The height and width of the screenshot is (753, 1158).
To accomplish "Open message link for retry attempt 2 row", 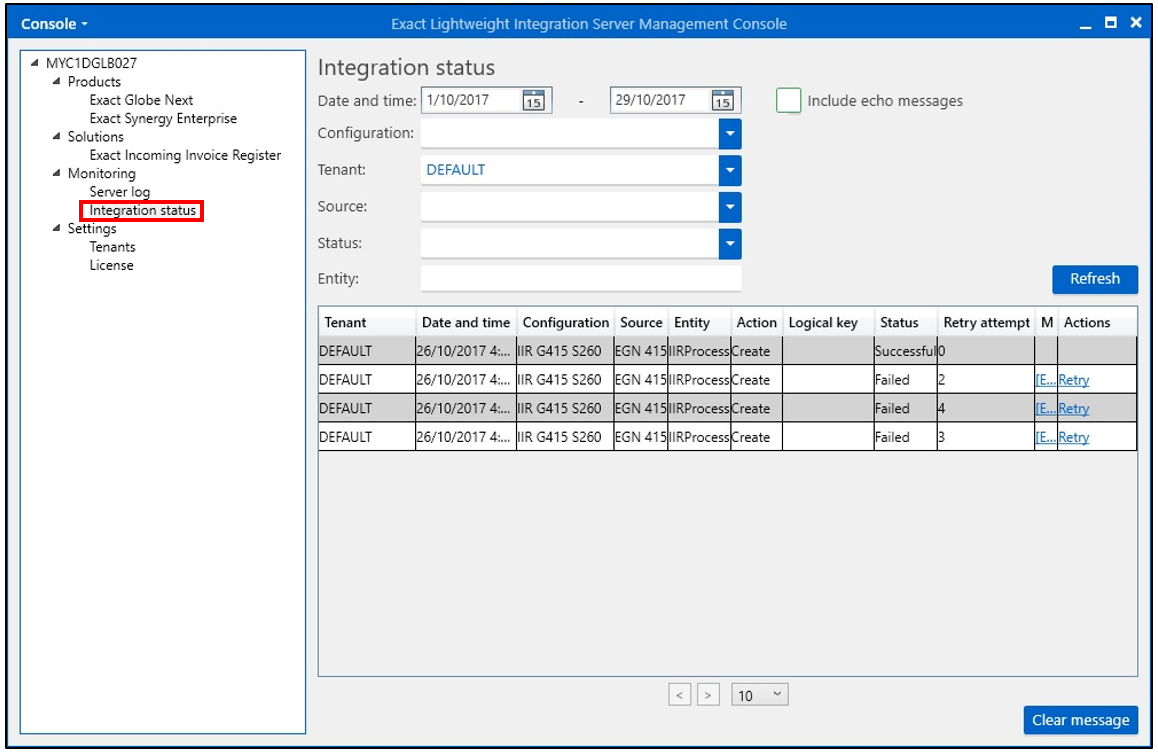I will [1046, 380].
